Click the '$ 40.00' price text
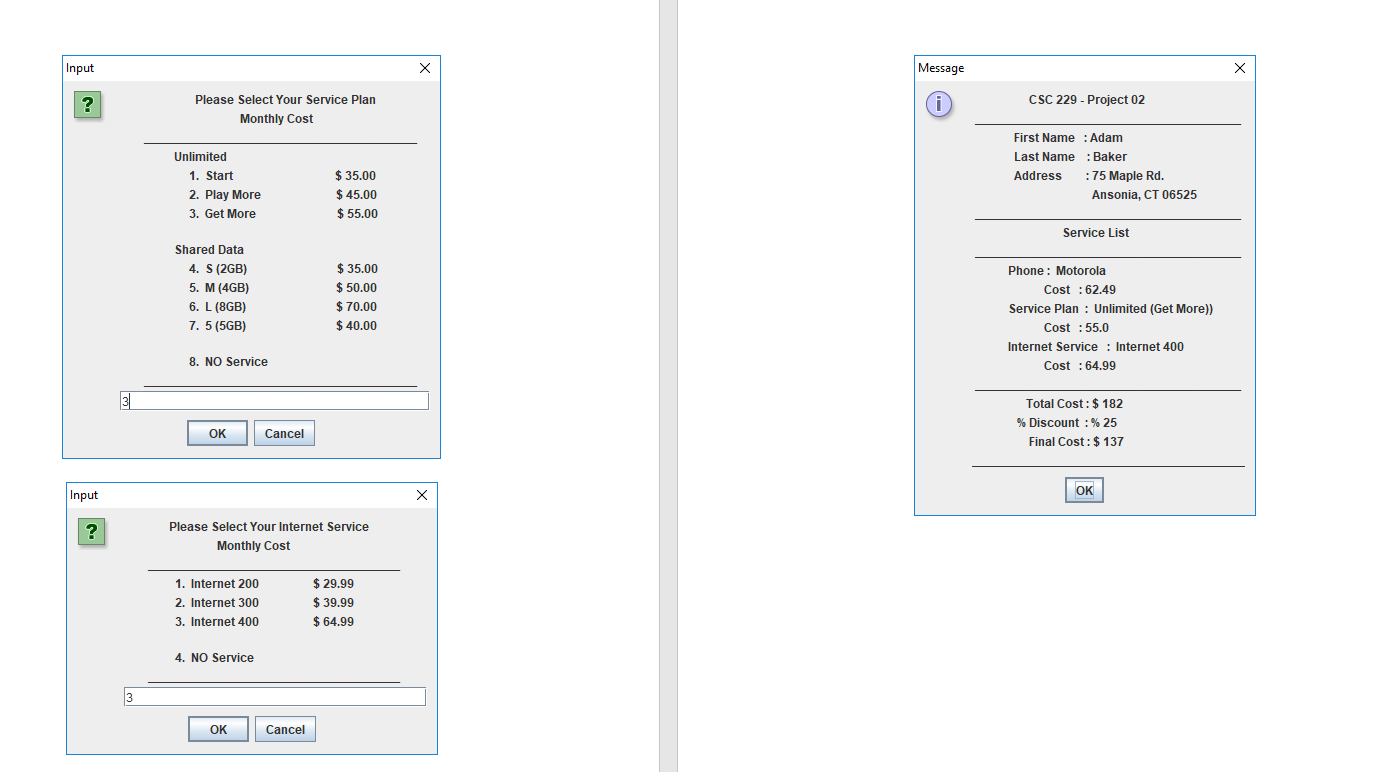 pyautogui.click(x=356, y=326)
